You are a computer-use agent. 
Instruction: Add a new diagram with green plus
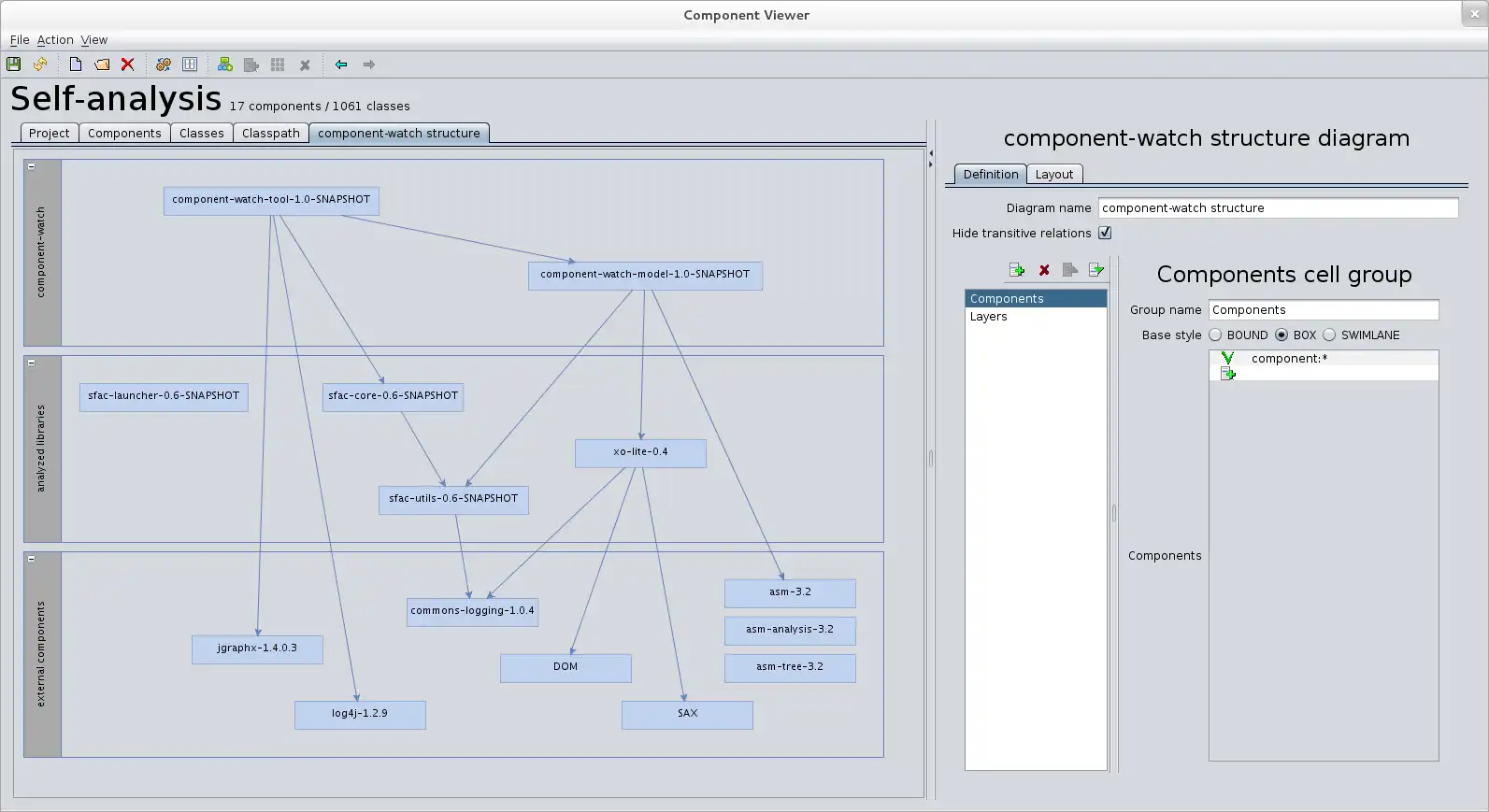tap(225, 64)
